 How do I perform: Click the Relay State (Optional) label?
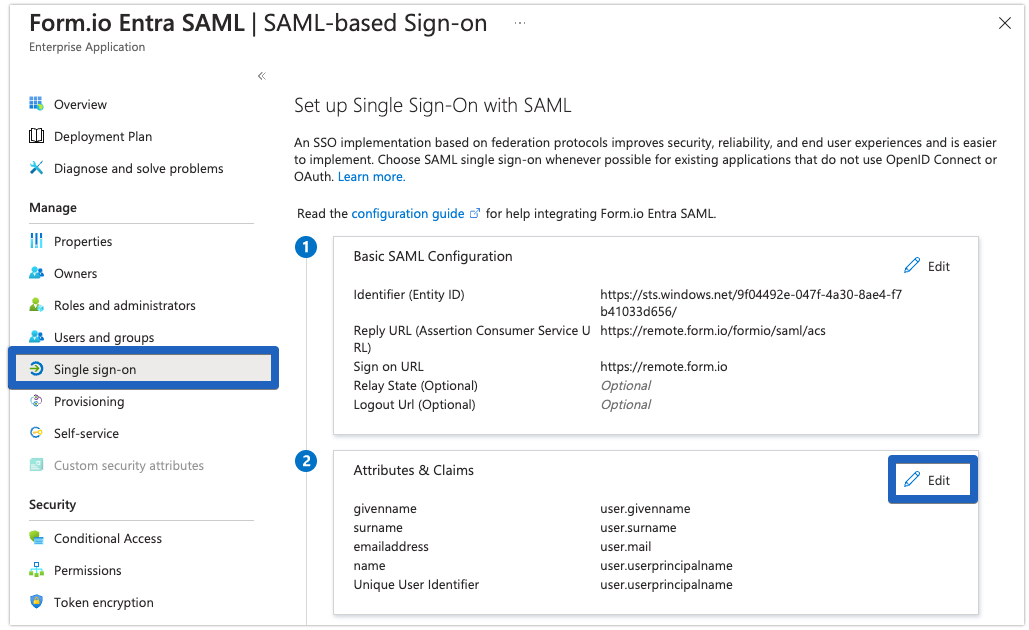[415, 385]
